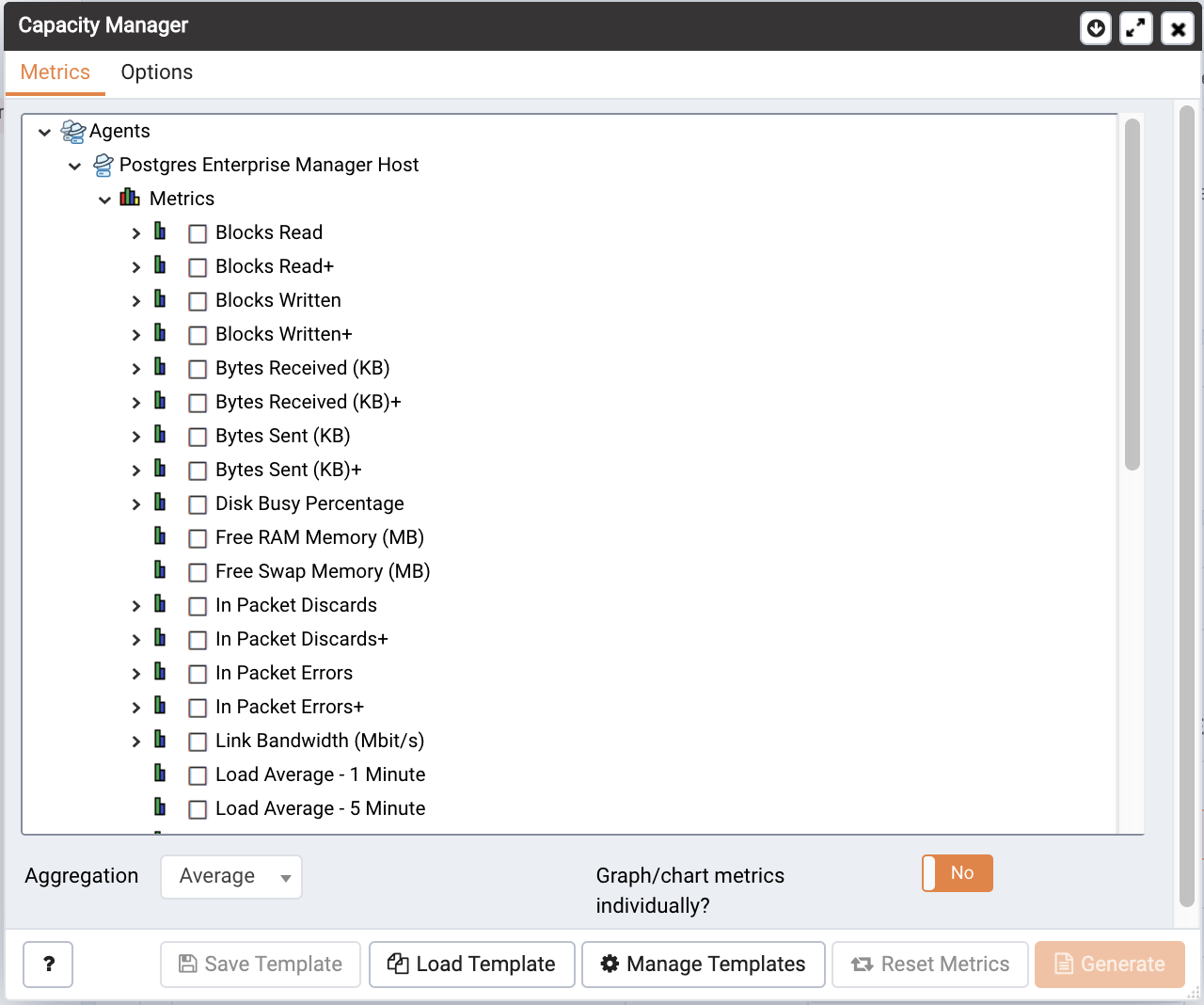1204x1005 pixels.
Task: Click the Save Template button
Action: [261, 965]
